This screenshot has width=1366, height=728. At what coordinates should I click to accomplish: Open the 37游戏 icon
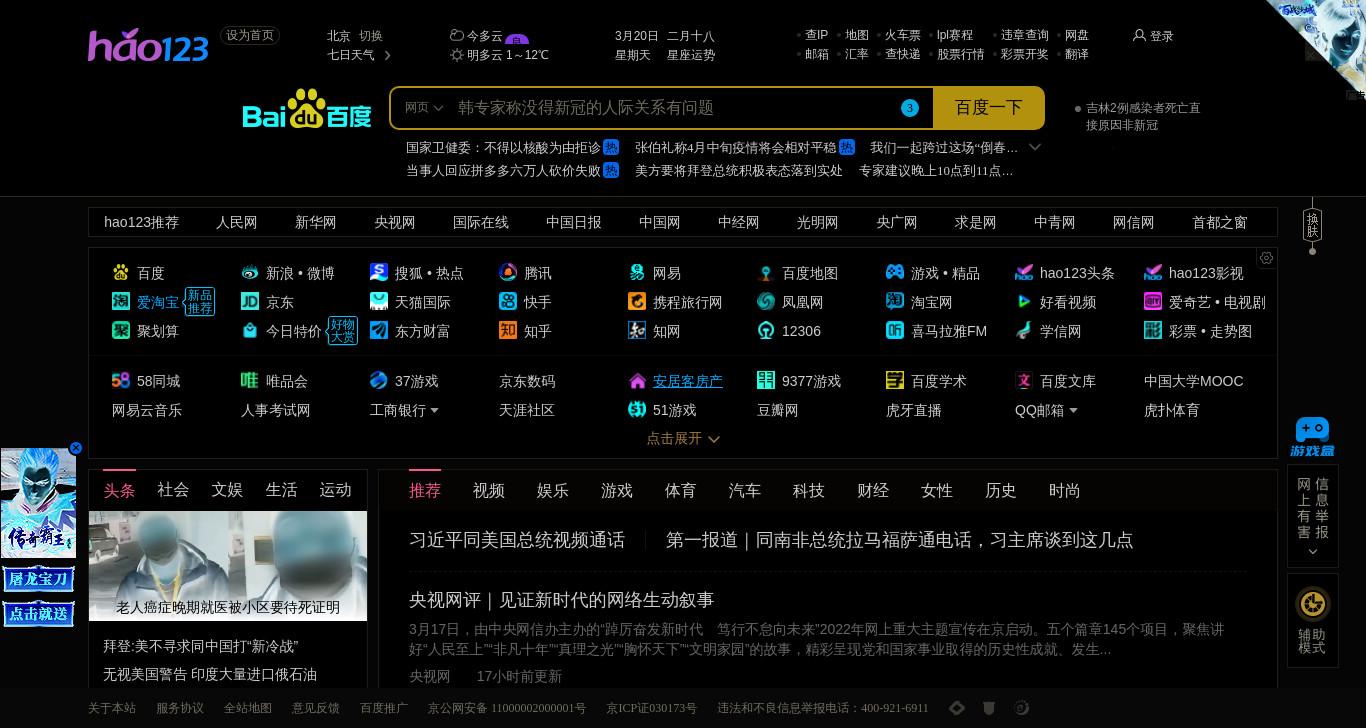pos(379,380)
